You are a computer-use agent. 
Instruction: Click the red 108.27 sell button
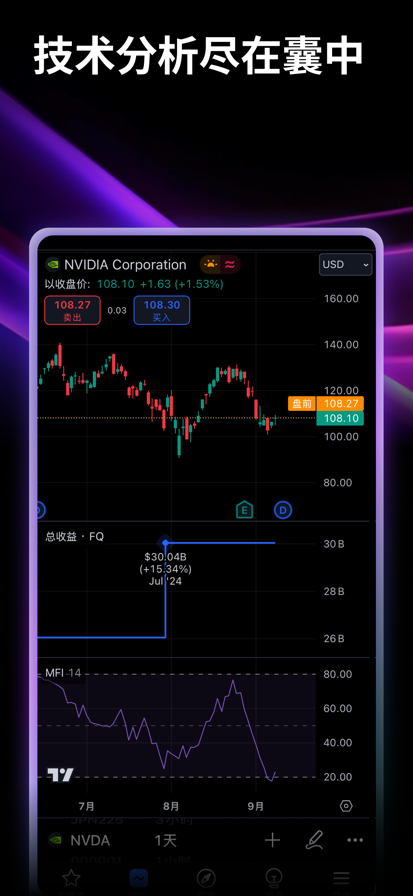click(73, 310)
